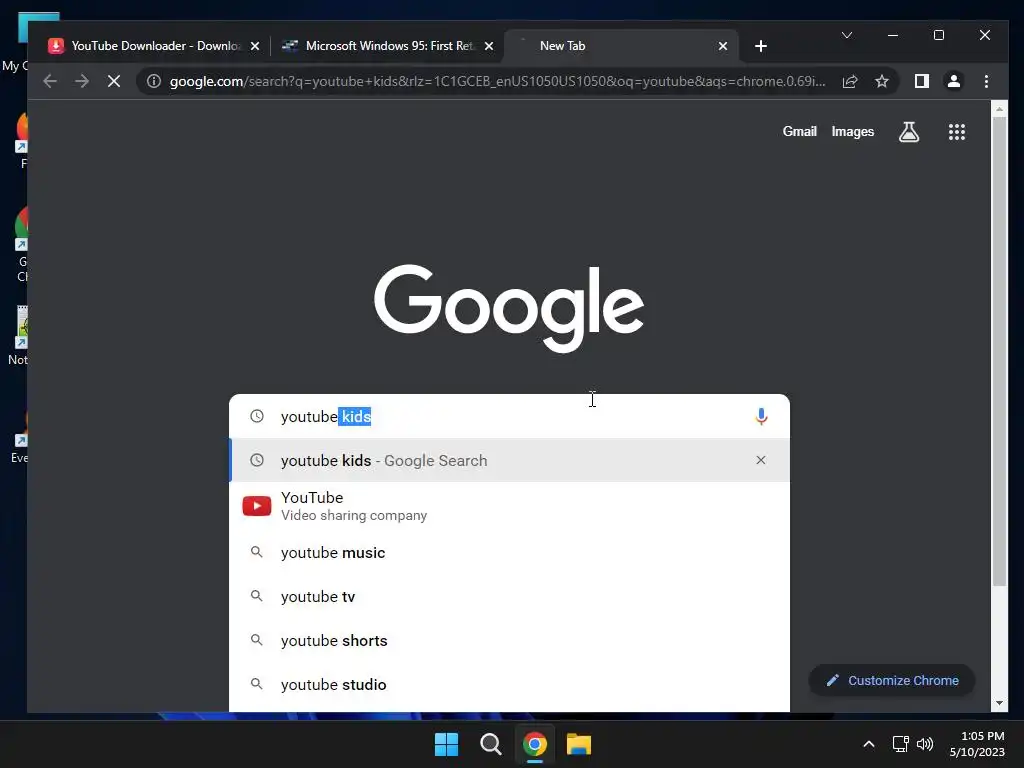Select youtube kids Google Search suggestion
This screenshot has height=768, width=1024.
pos(509,460)
